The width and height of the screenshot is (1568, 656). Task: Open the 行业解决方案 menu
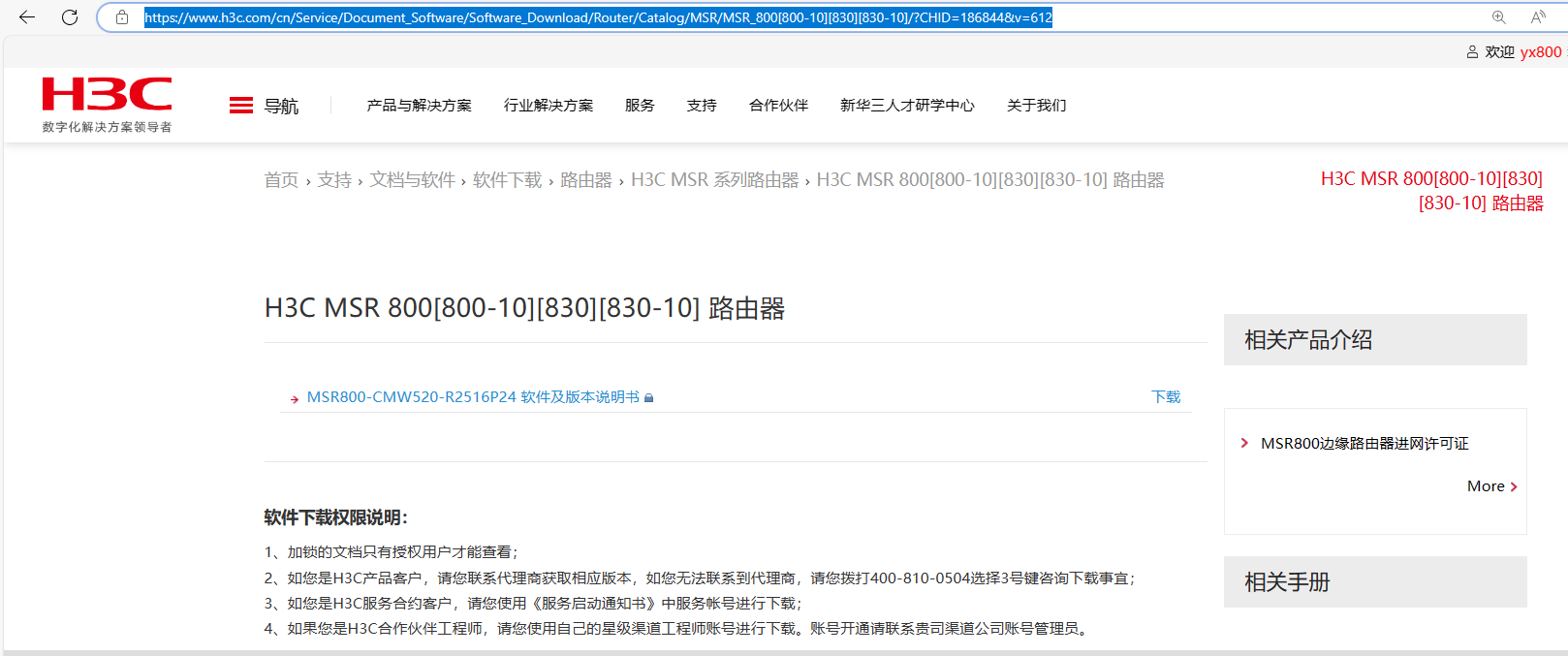pos(549,105)
